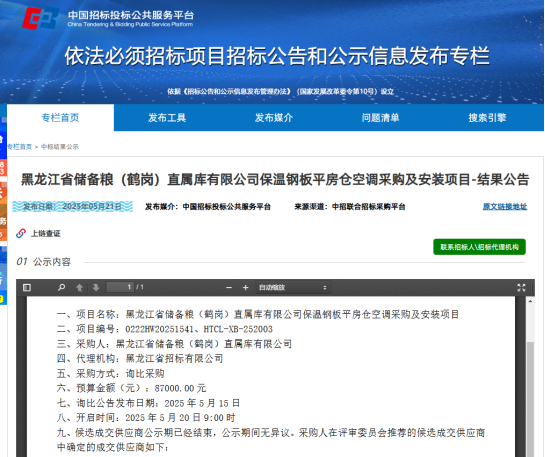The image size is (545, 457).
Task: Zoom out with the minus icon
Action: [229, 287]
